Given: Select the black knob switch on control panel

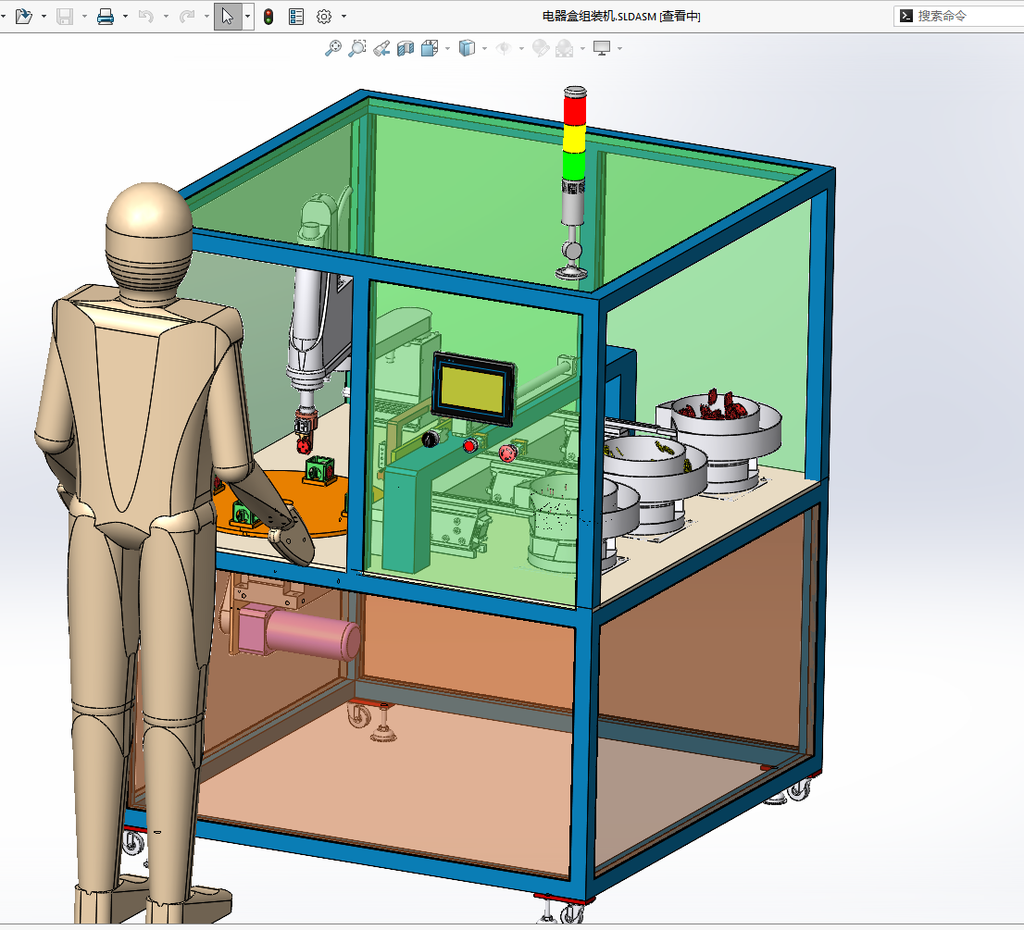Looking at the screenshot, I should 430,438.
